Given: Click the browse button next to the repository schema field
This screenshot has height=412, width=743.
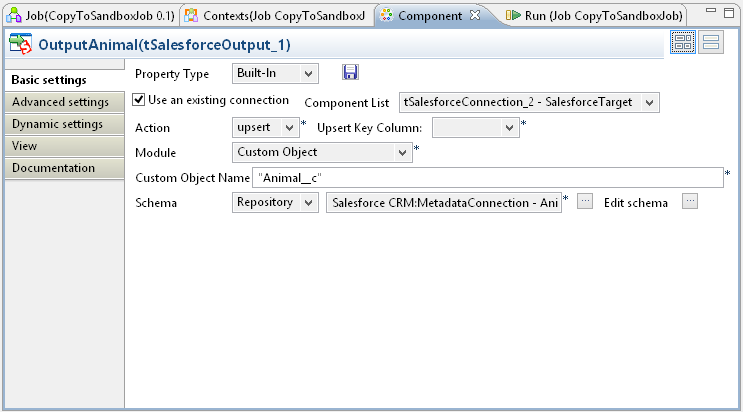Looking at the screenshot, I should pyautogui.click(x=586, y=202).
